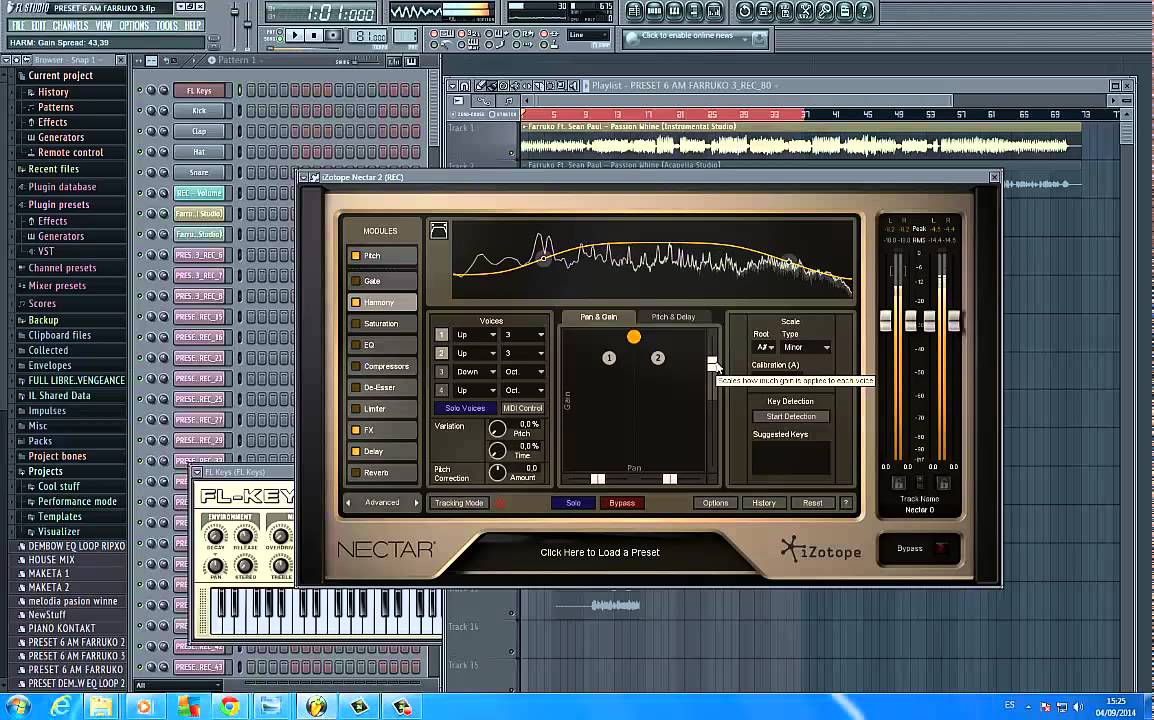This screenshot has height=720, width=1154.
Task: Toggle the Saturation module enable square
Action: click(355, 324)
